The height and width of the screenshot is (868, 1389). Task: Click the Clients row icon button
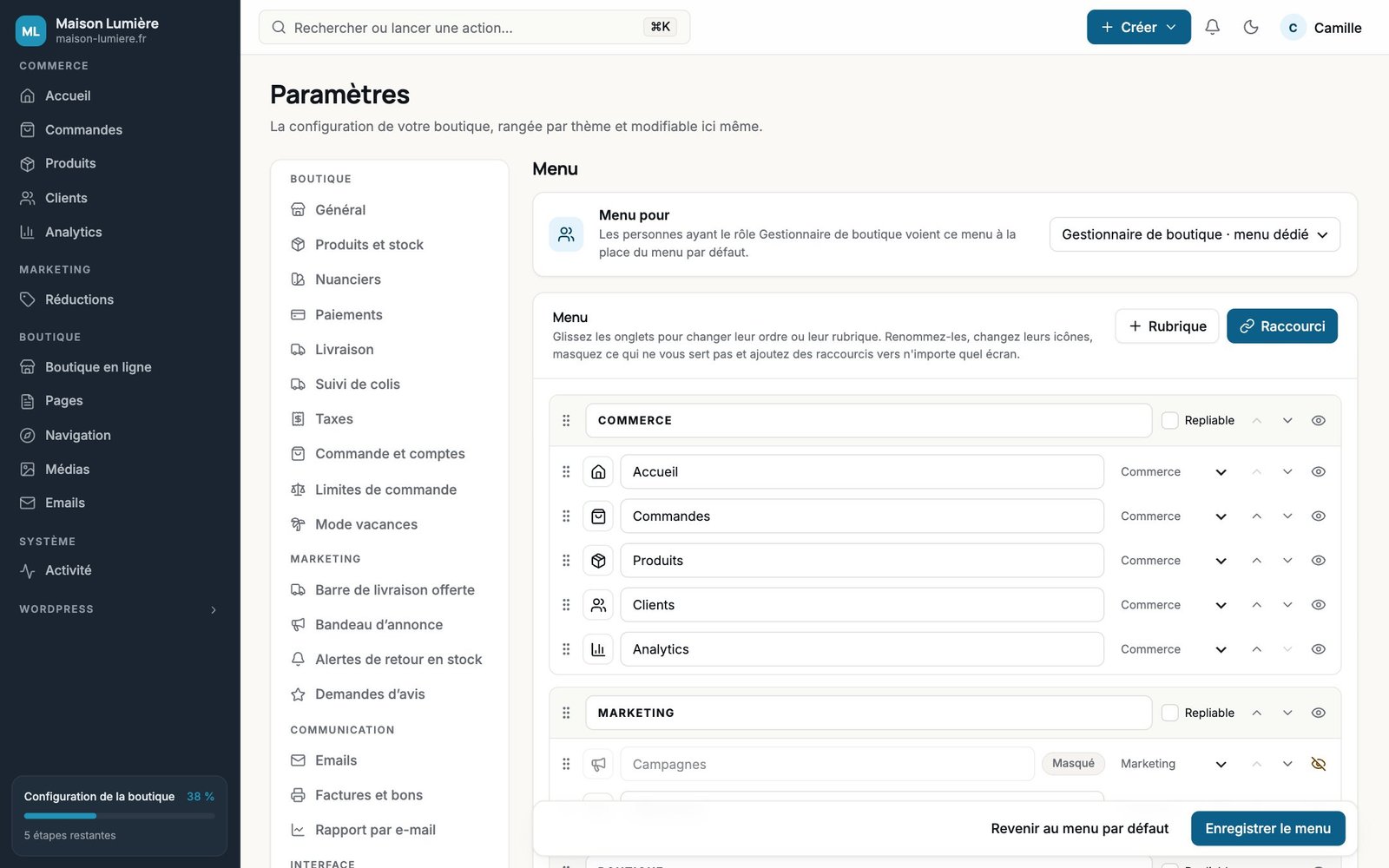point(598,605)
